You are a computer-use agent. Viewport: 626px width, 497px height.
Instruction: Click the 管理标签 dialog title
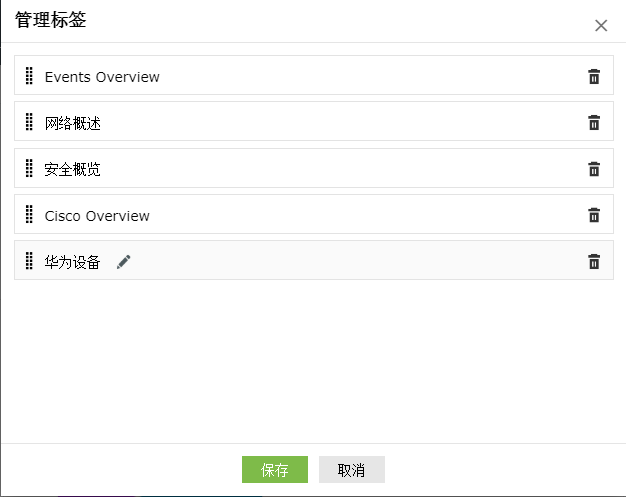[x=51, y=20]
